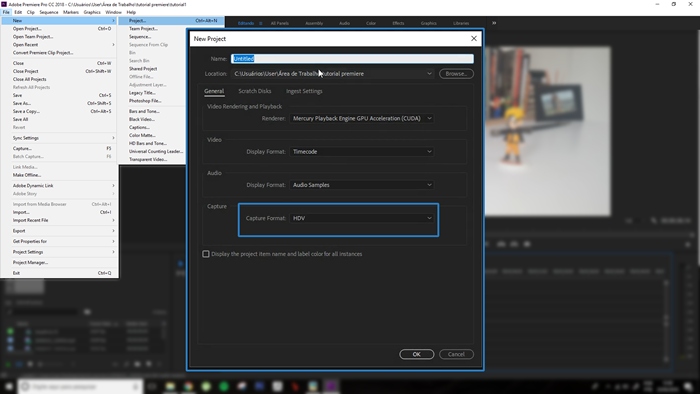Viewport: 700px width, 394px height.
Task: Close the New Project dialog with X
Action: [x=474, y=39]
